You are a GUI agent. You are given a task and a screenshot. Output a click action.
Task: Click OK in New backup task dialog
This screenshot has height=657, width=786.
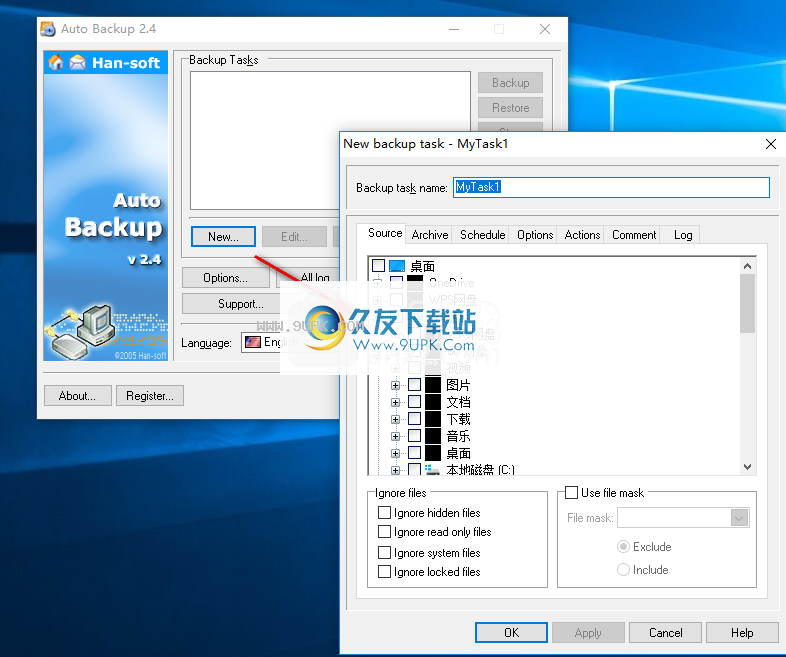pos(511,632)
